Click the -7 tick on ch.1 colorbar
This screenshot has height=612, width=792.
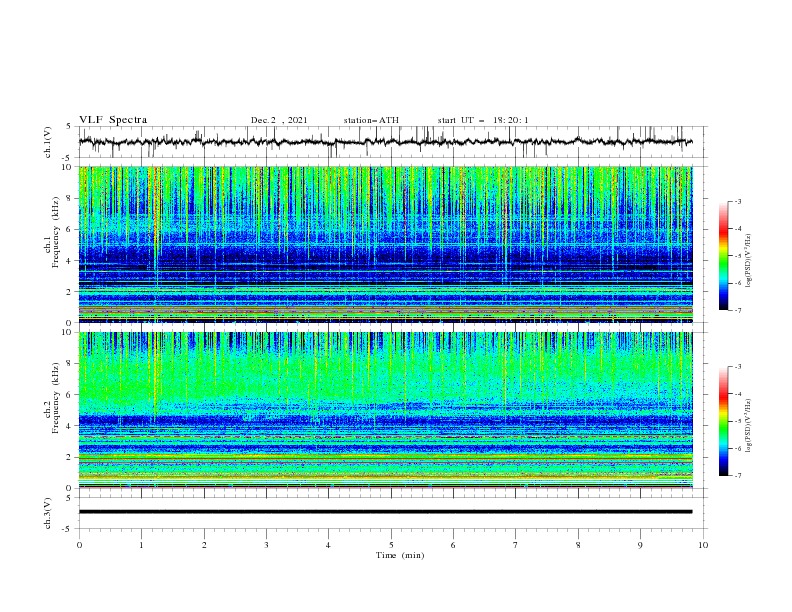point(738,310)
